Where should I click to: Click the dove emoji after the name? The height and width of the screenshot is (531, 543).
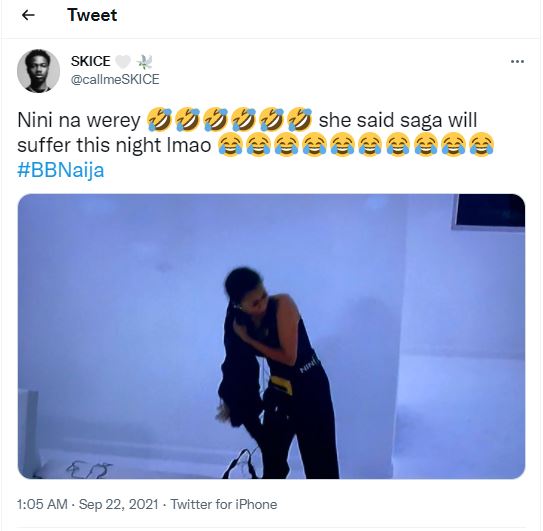(145, 62)
